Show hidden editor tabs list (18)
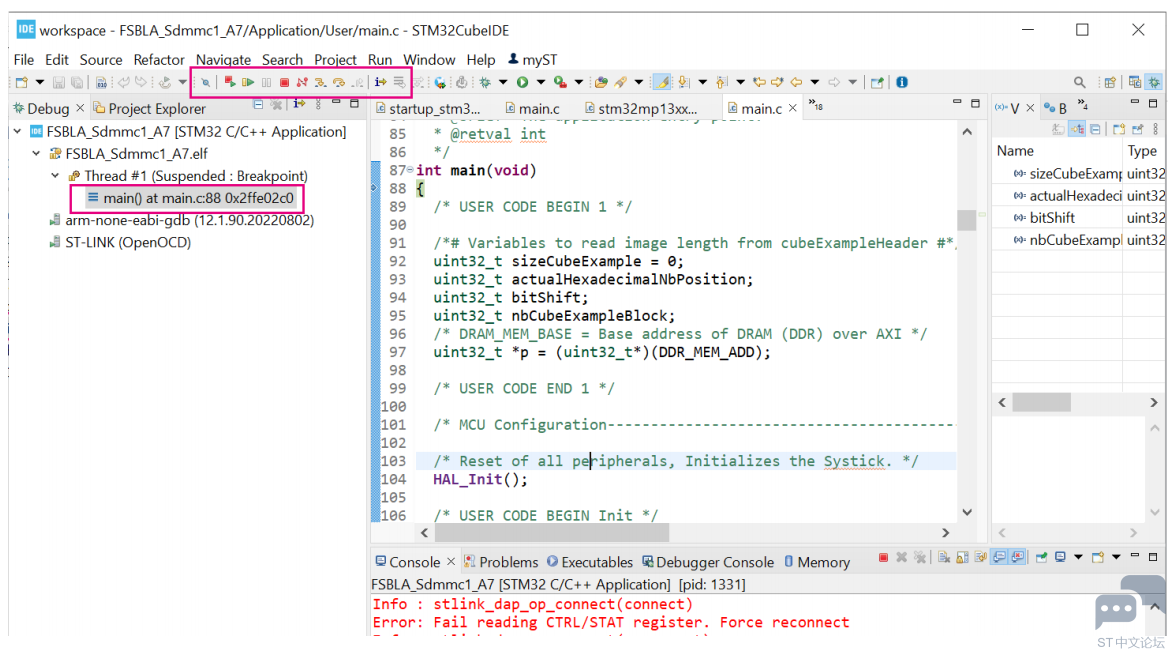 [816, 106]
